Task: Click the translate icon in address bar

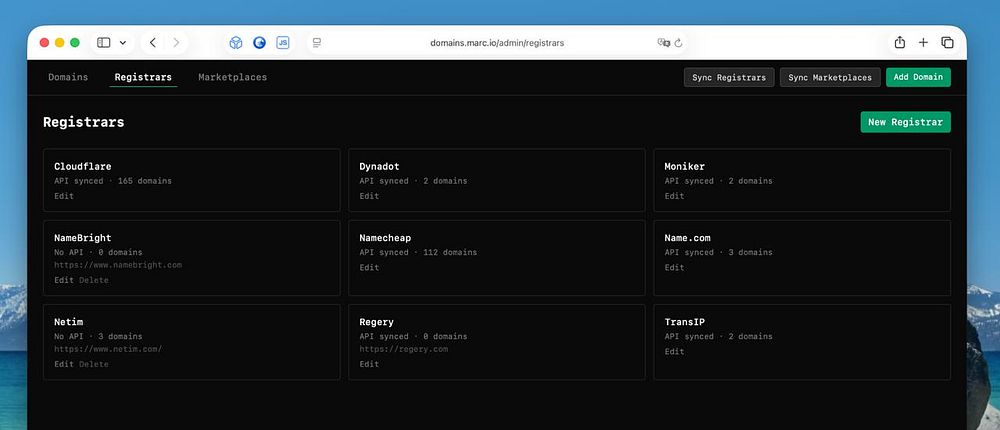Action: (x=664, y=43)
